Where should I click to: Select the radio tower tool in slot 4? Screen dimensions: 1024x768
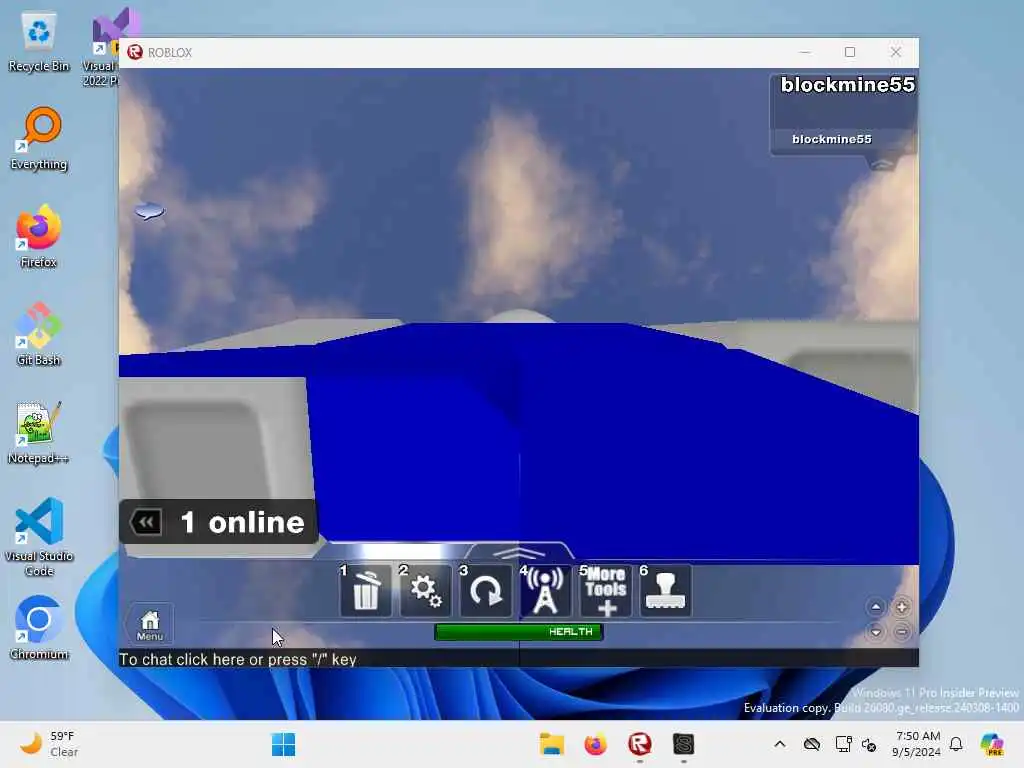click(x=545, y=590)
